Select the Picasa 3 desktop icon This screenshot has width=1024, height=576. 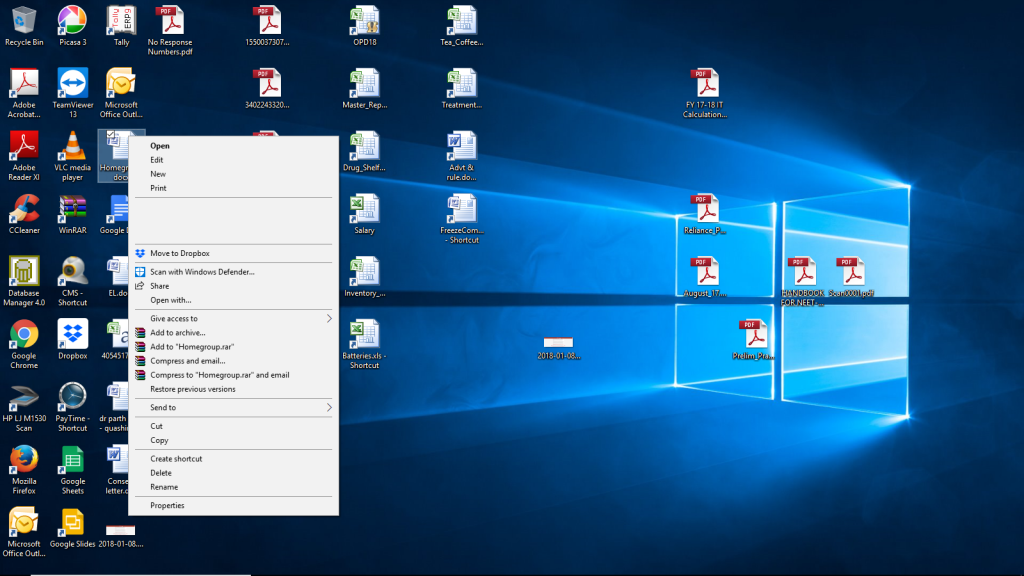[72, 26]
